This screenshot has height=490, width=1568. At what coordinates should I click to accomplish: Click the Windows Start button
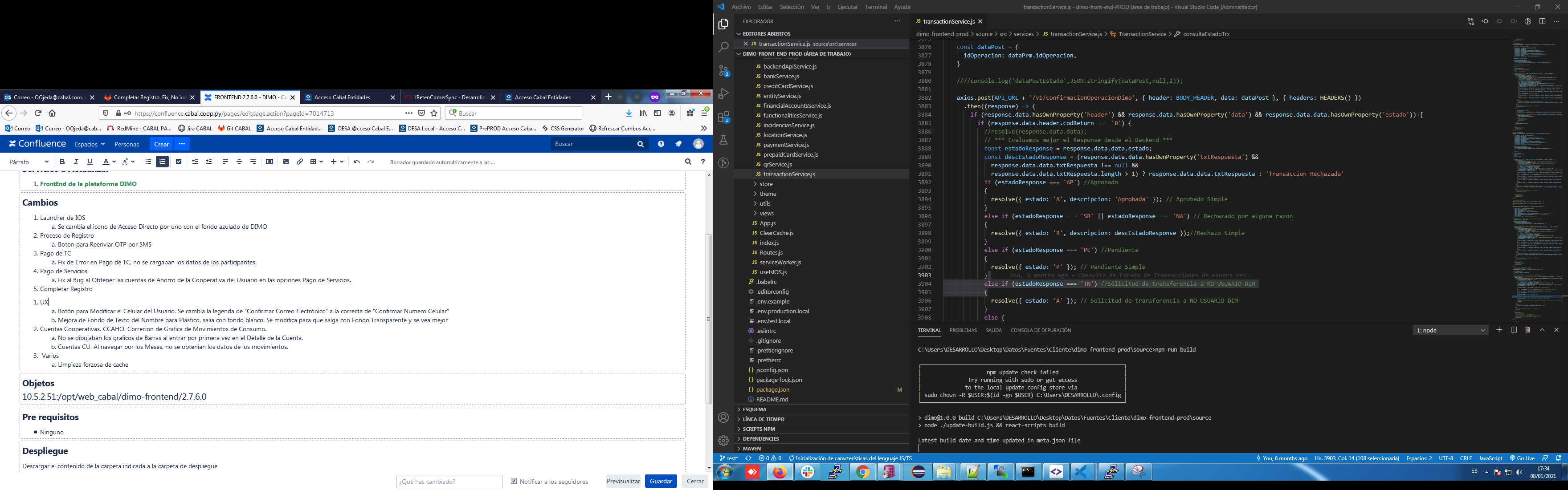tap(724, 472)
